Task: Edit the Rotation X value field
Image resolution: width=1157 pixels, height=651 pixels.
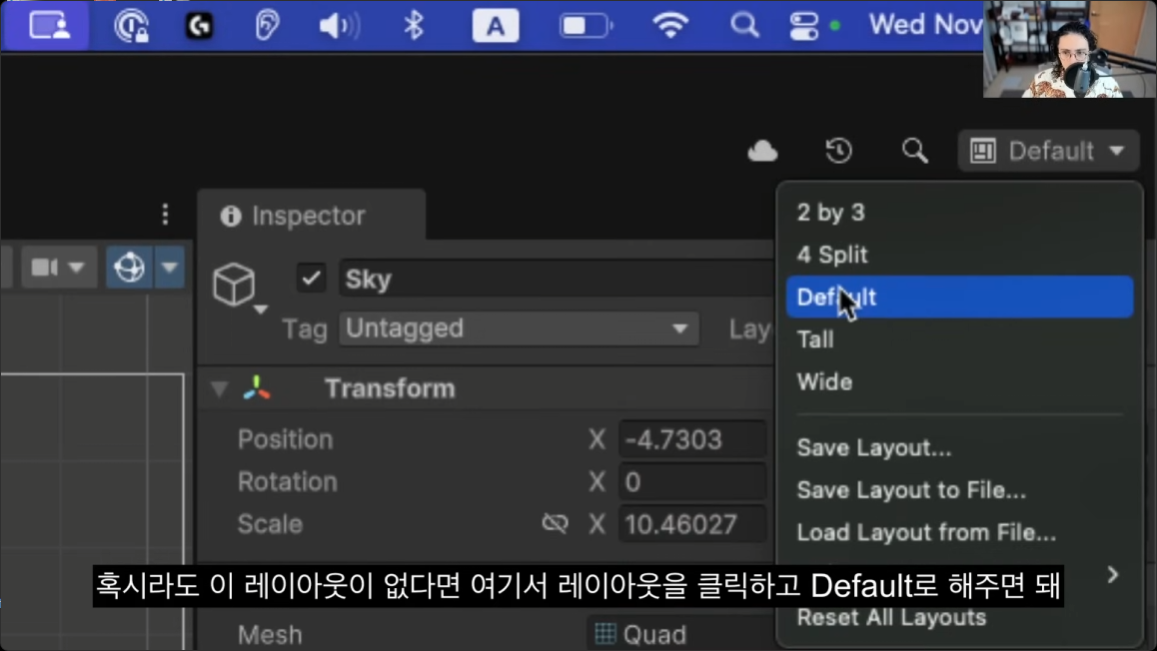Action: click(x=691, y=482)
